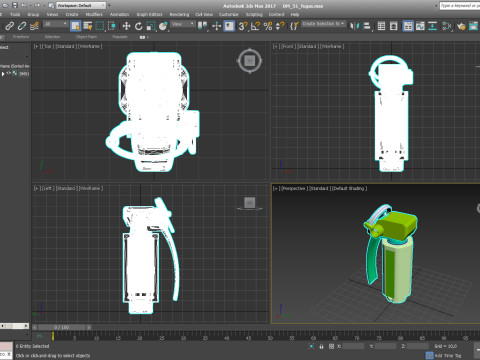Click the Edit Named Selection Sets icon

pos(294,26)
